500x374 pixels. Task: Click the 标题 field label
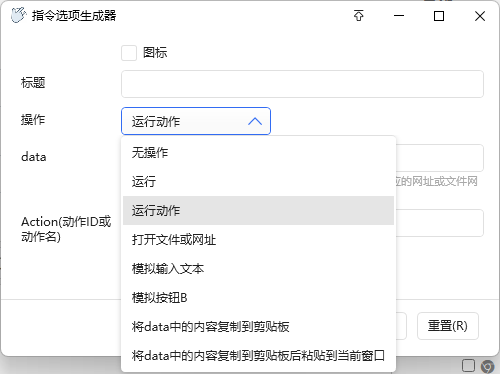click(x=33, y=82)
